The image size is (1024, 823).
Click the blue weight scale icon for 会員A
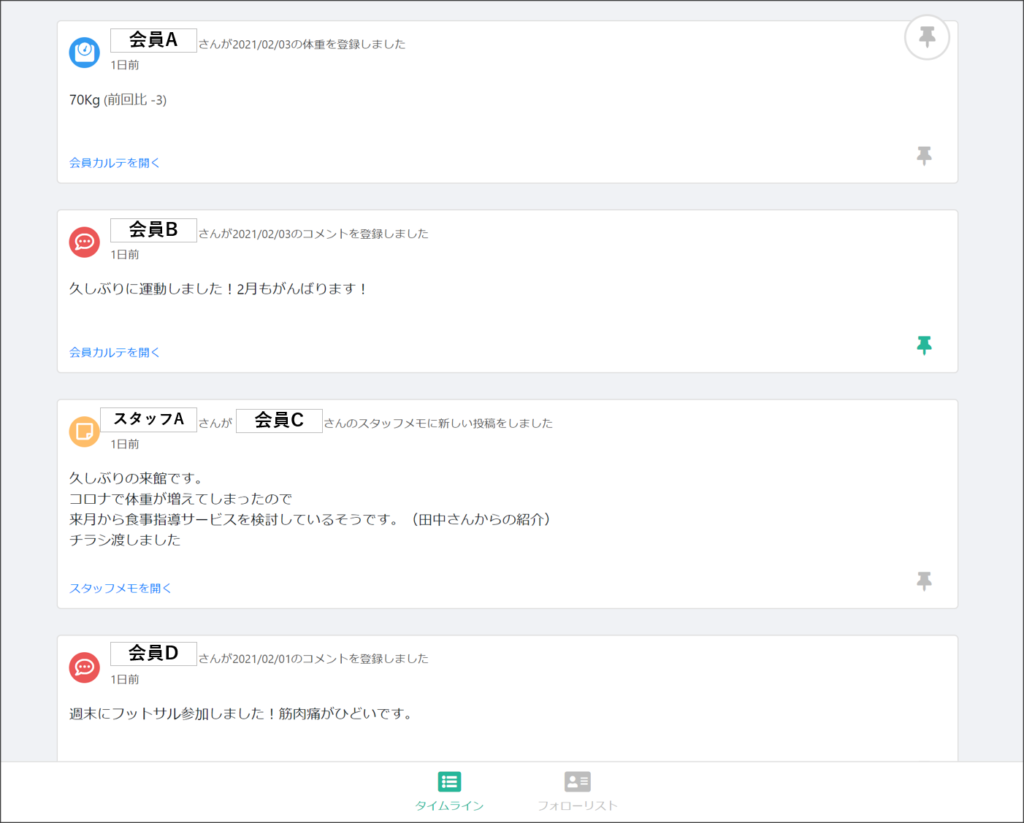[x=84, y=52]
